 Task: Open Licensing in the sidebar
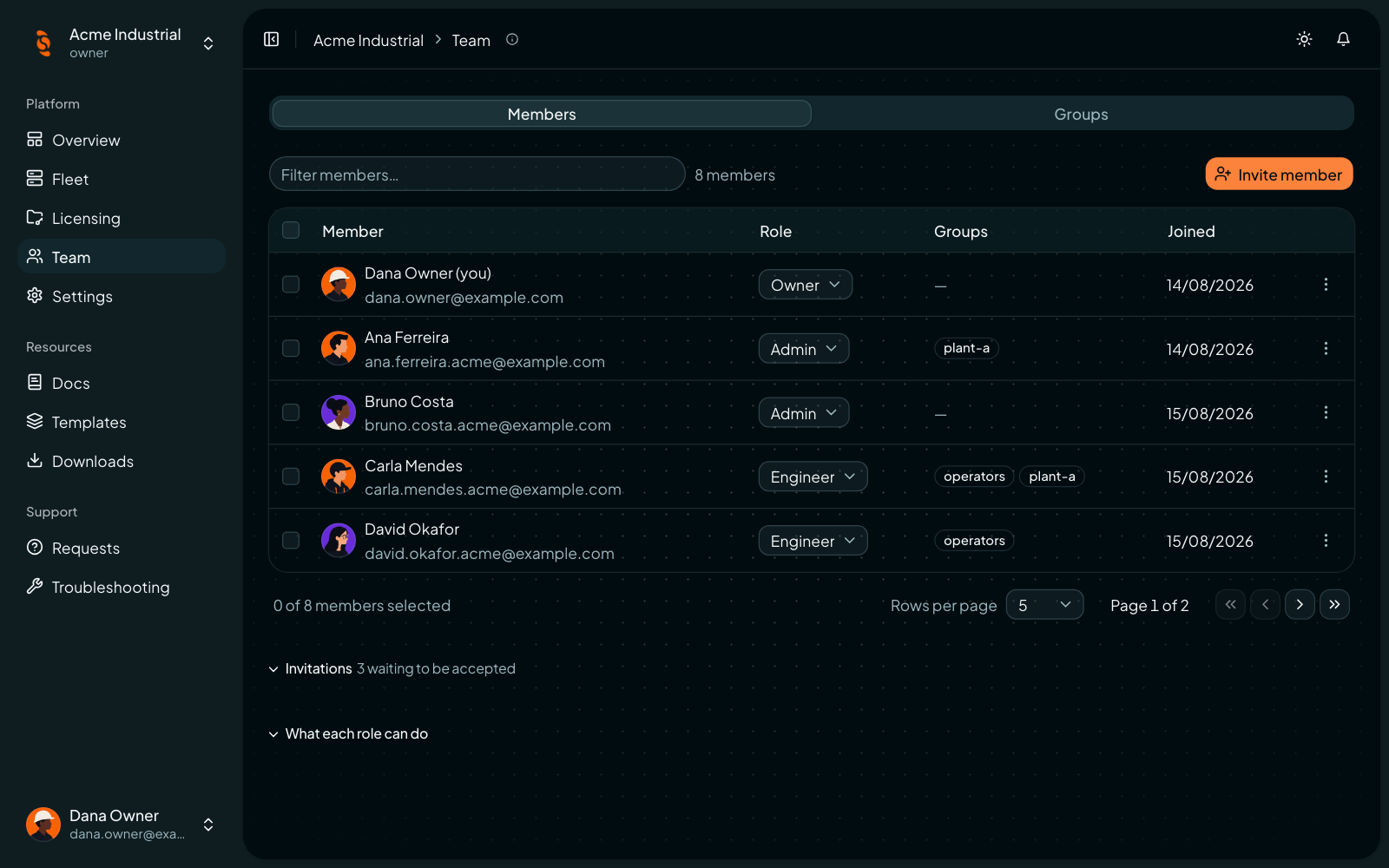pos(122,218)
